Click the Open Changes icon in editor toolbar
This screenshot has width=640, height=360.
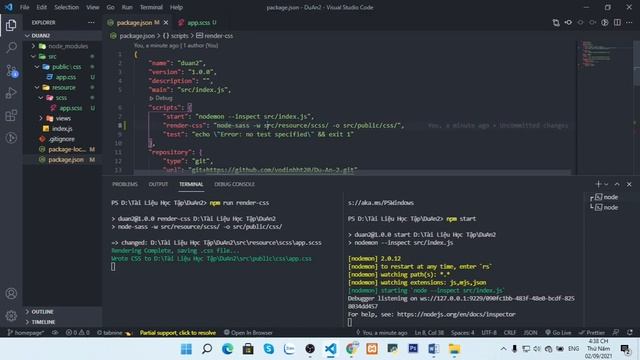point(556,22)
